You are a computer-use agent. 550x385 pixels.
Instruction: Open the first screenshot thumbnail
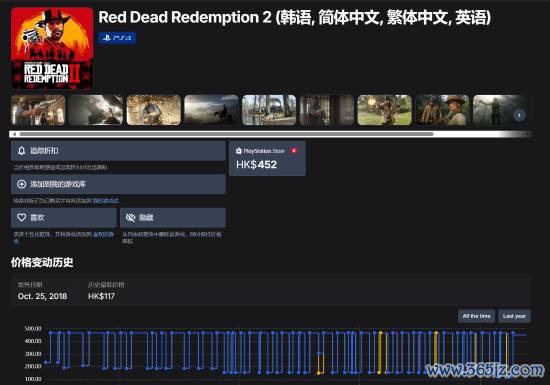38,110
